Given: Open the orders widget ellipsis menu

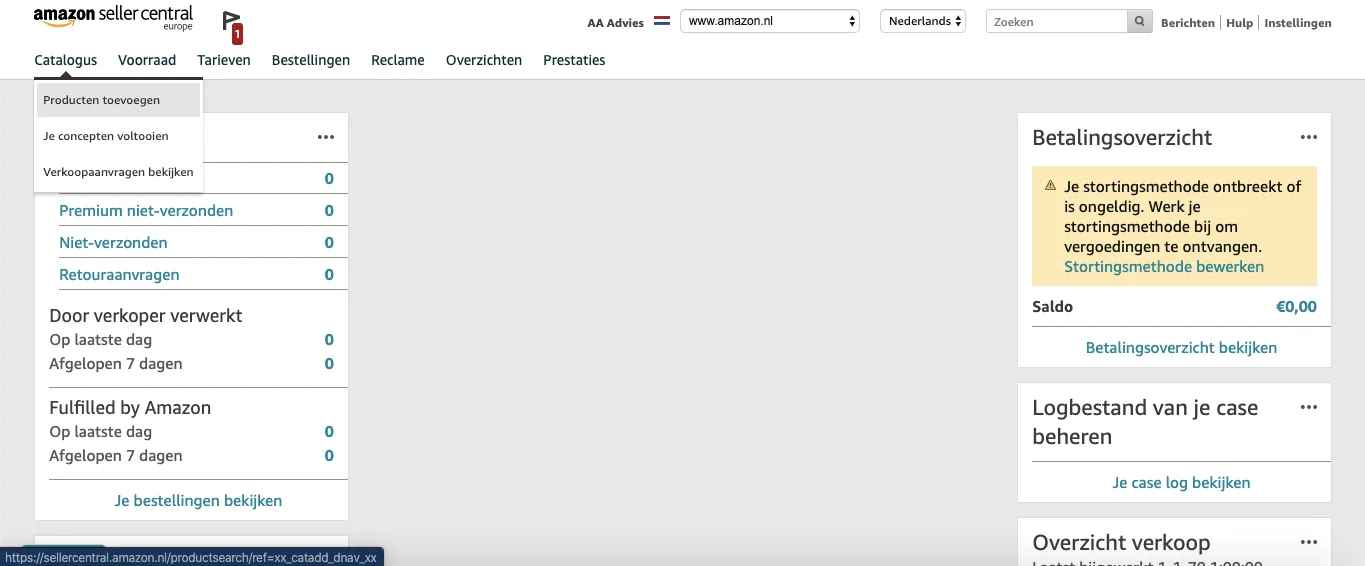Looking at the screenshot, I should pyautogui.click(x=326, y=137).
